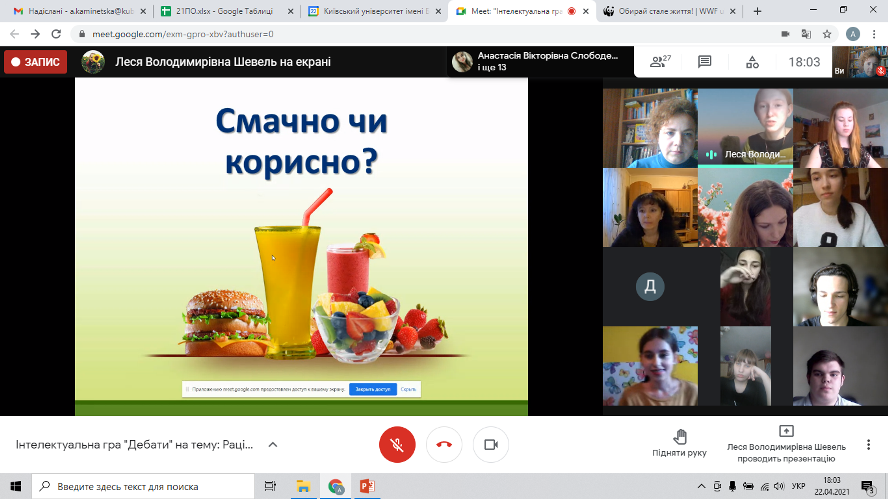Open the participants list showing 27 people

pyautogui.click(x=658, y=62)
